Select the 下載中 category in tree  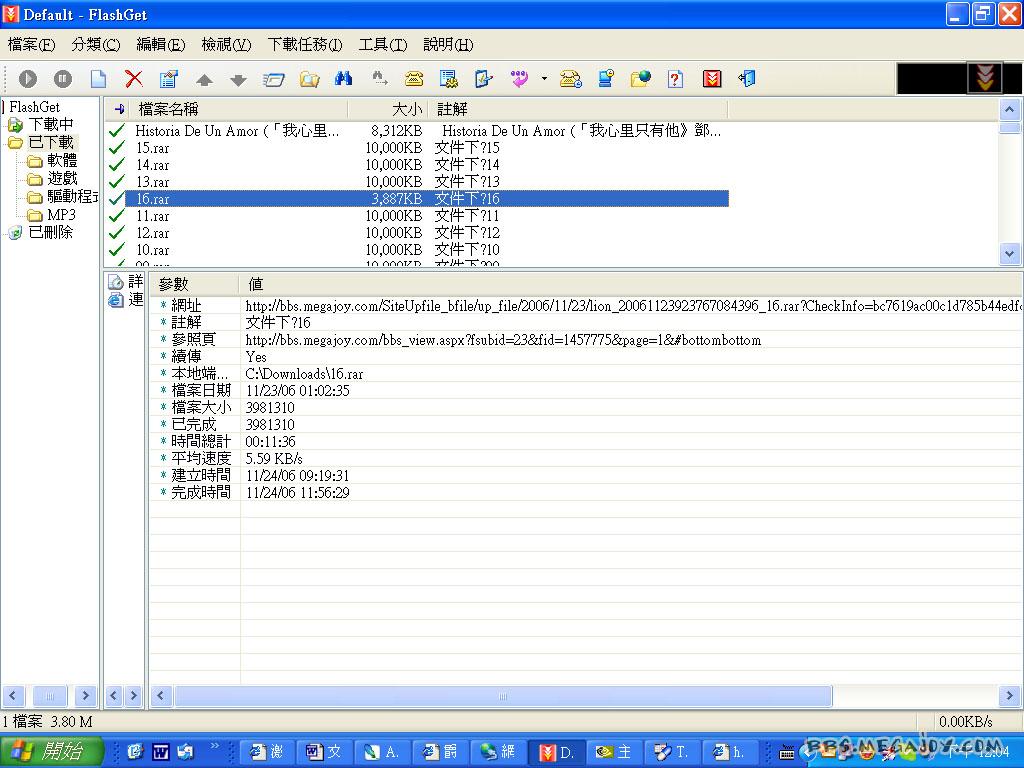pyautogui.click(x=50, y=124)
